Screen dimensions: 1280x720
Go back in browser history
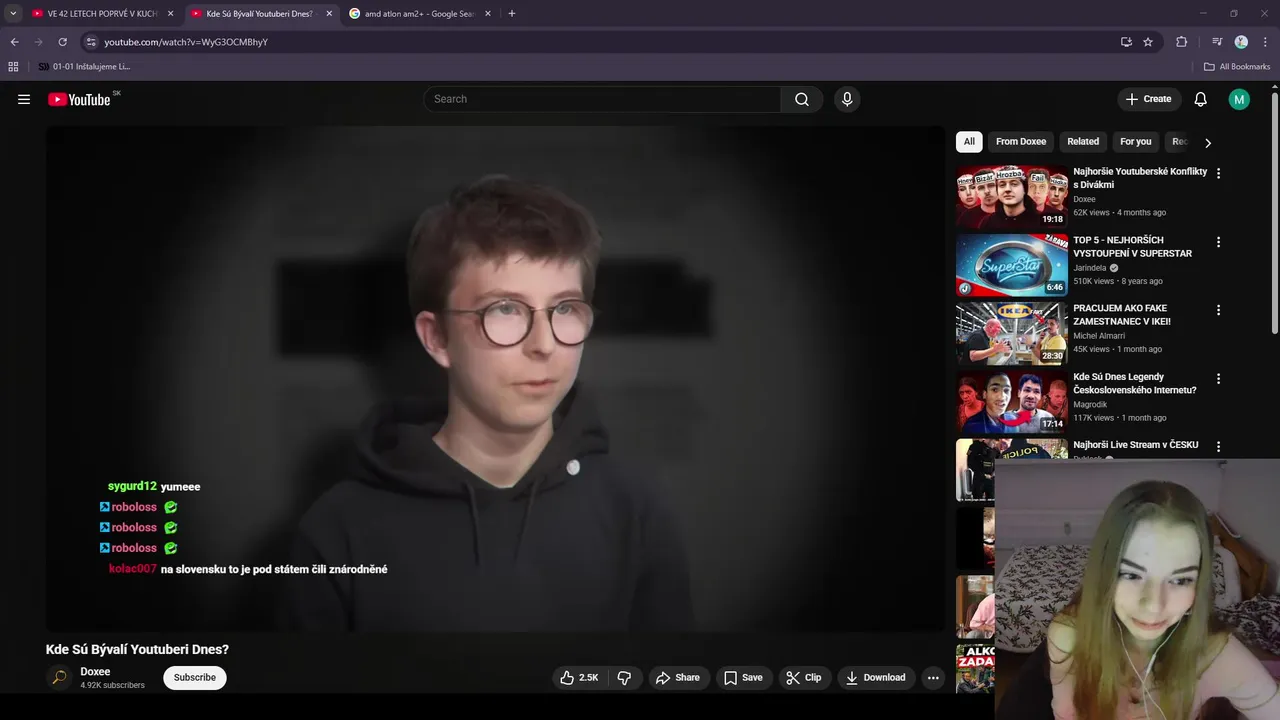coord(14,42)
